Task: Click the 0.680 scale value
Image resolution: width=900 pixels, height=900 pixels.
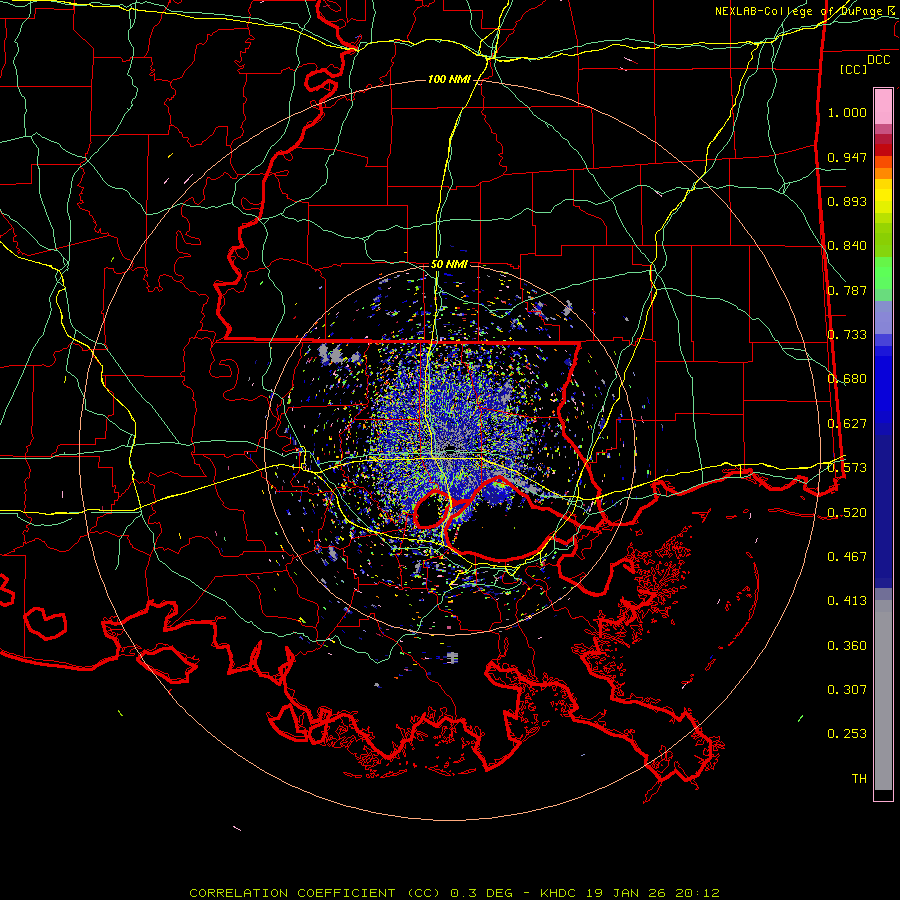Action: [847, 379]
